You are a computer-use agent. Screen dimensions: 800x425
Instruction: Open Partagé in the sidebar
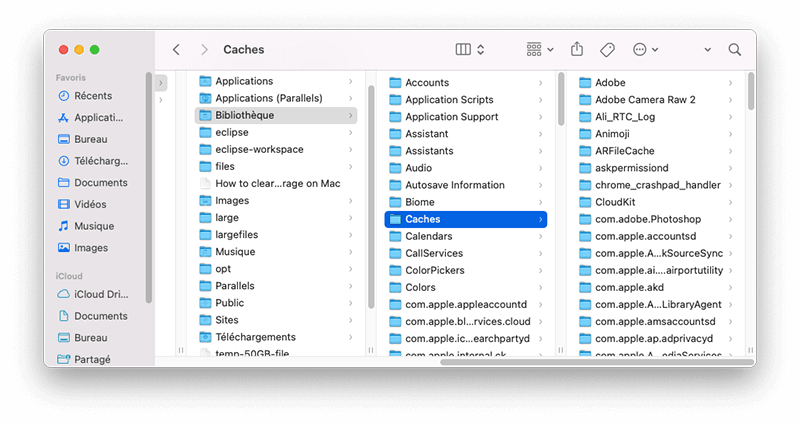[x=84, y=359]
